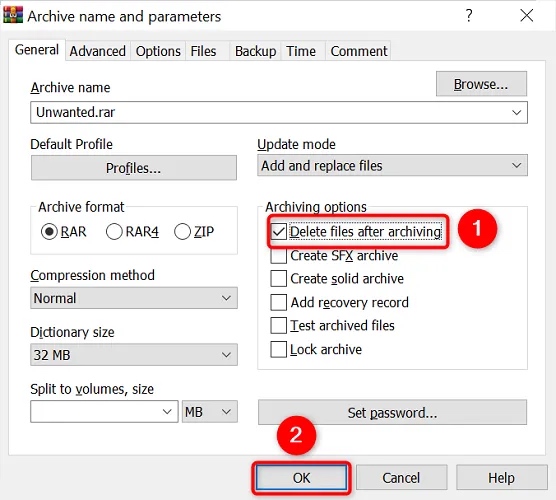Screen dimensions: 556x500
Task: Enable Add recovery record
Action: [x=278, y=302]
